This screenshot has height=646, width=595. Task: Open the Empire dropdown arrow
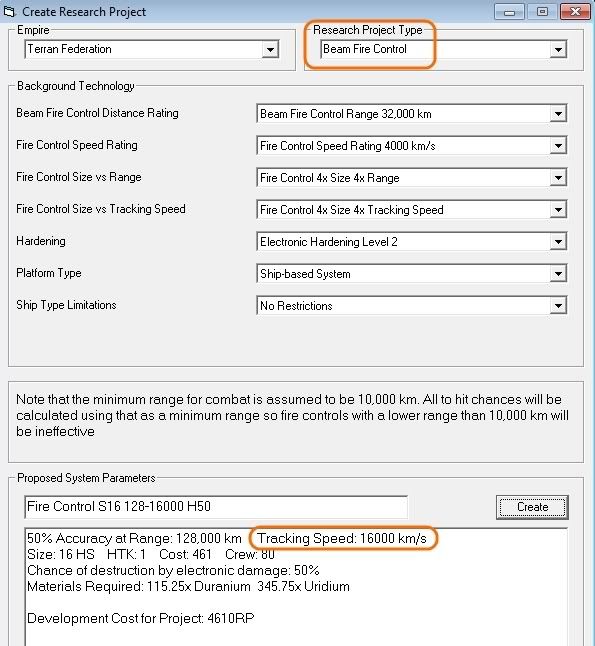270,49
